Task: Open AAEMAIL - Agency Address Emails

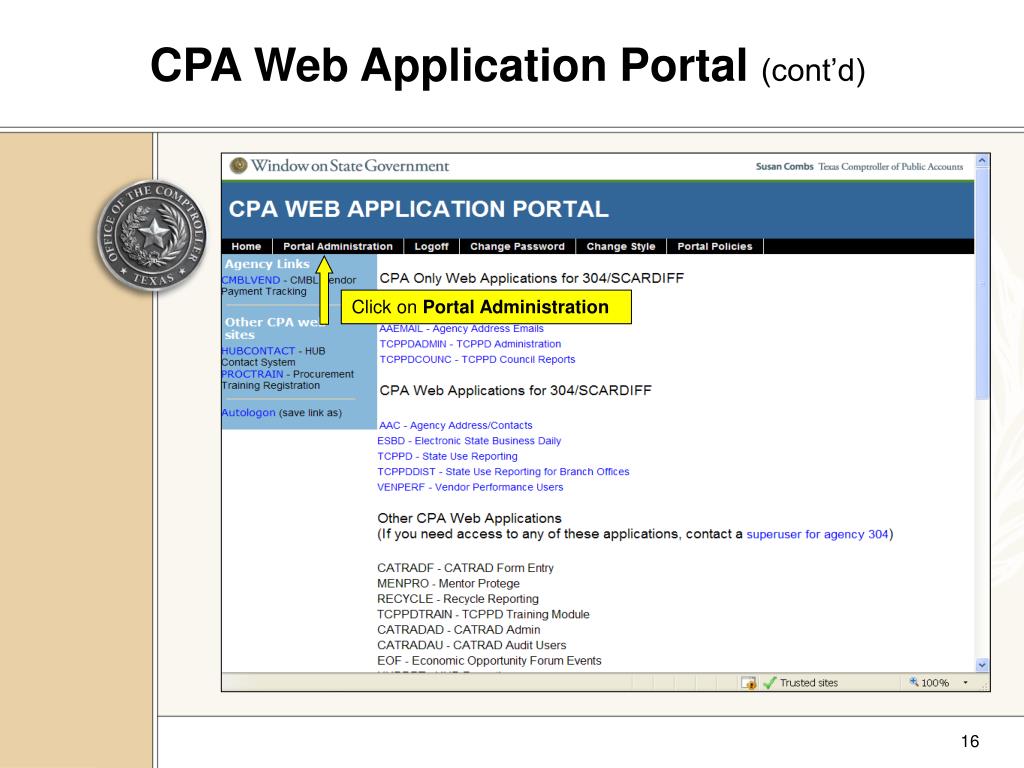Action: tap(461, 328)
